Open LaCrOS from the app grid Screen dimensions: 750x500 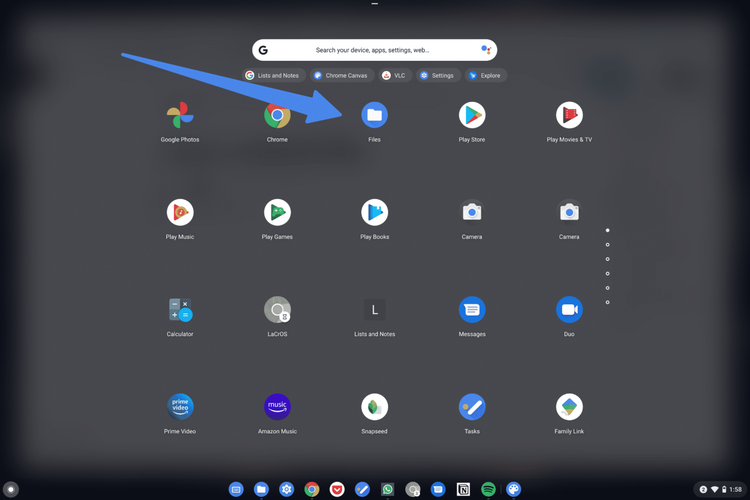click(277, 310)
